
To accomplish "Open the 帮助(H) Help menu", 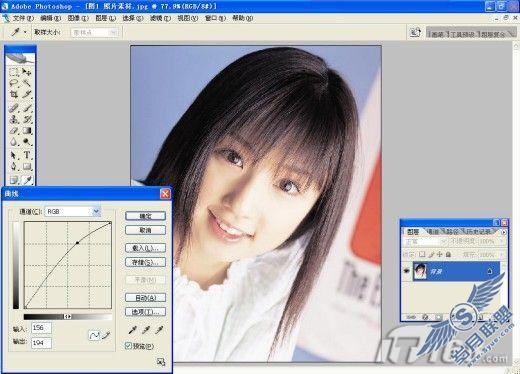I will click(x=242, y=18).
